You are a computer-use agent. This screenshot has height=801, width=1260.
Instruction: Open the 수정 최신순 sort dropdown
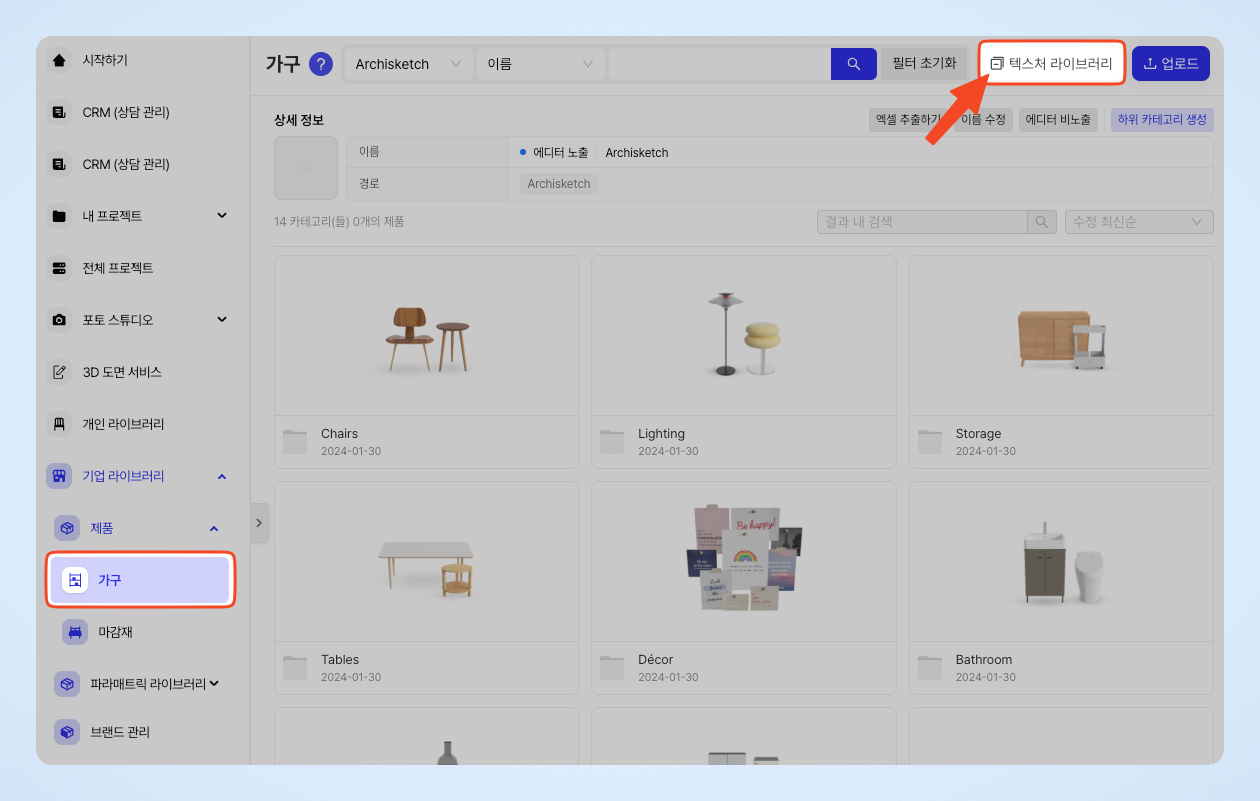click(x=1139, y=222)
